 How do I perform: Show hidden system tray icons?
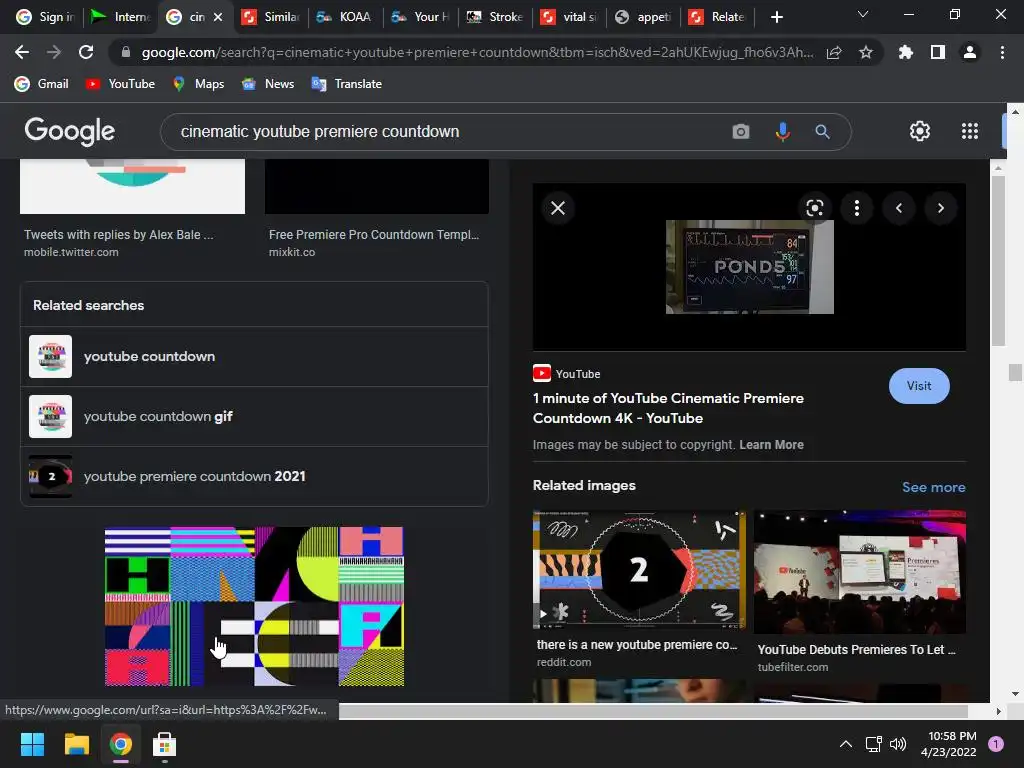[846, 744]
